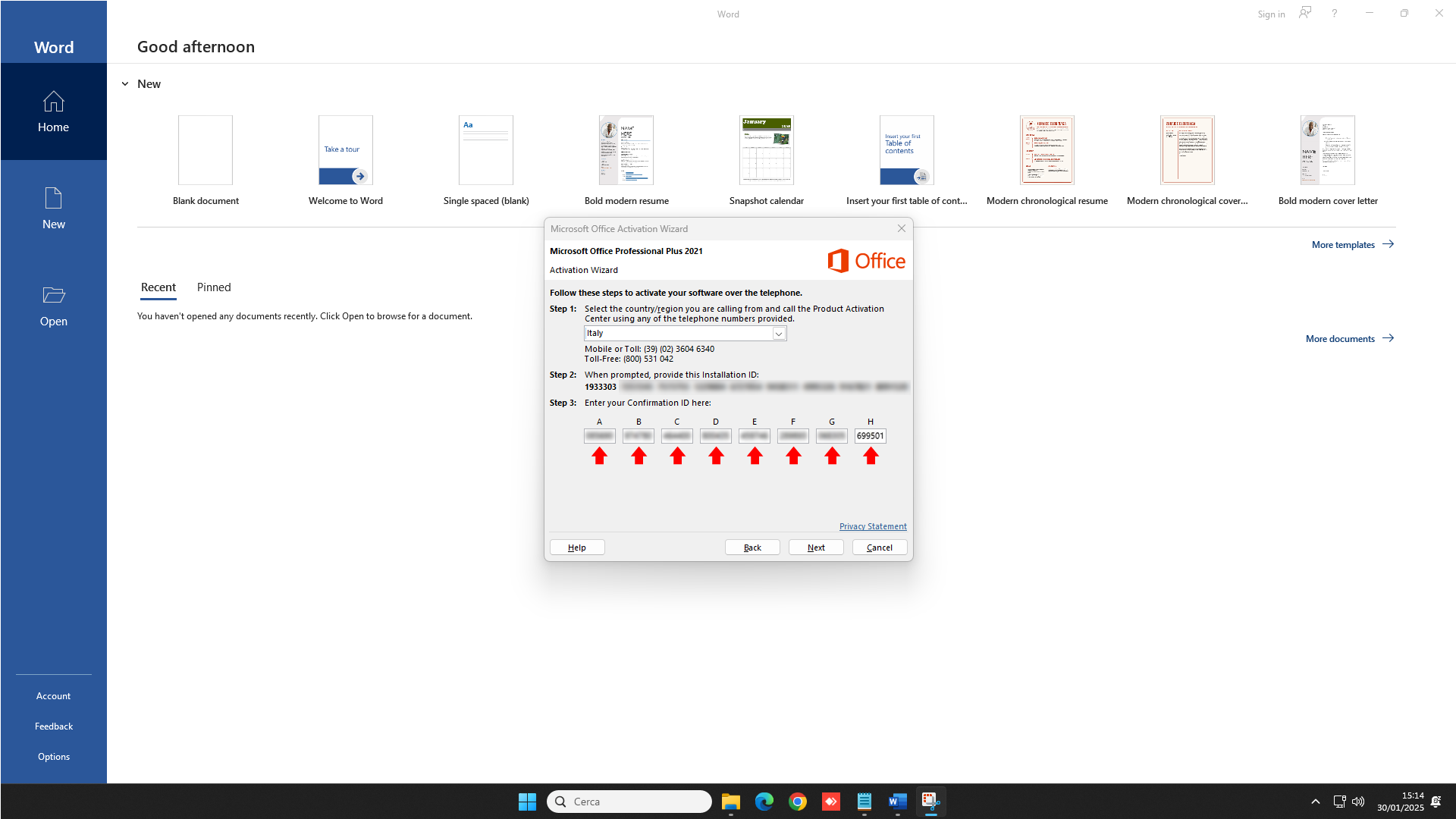The image size is (1456, 819).
Task: Select the Modern chronological cover letter template
Action: point(1188,161)
